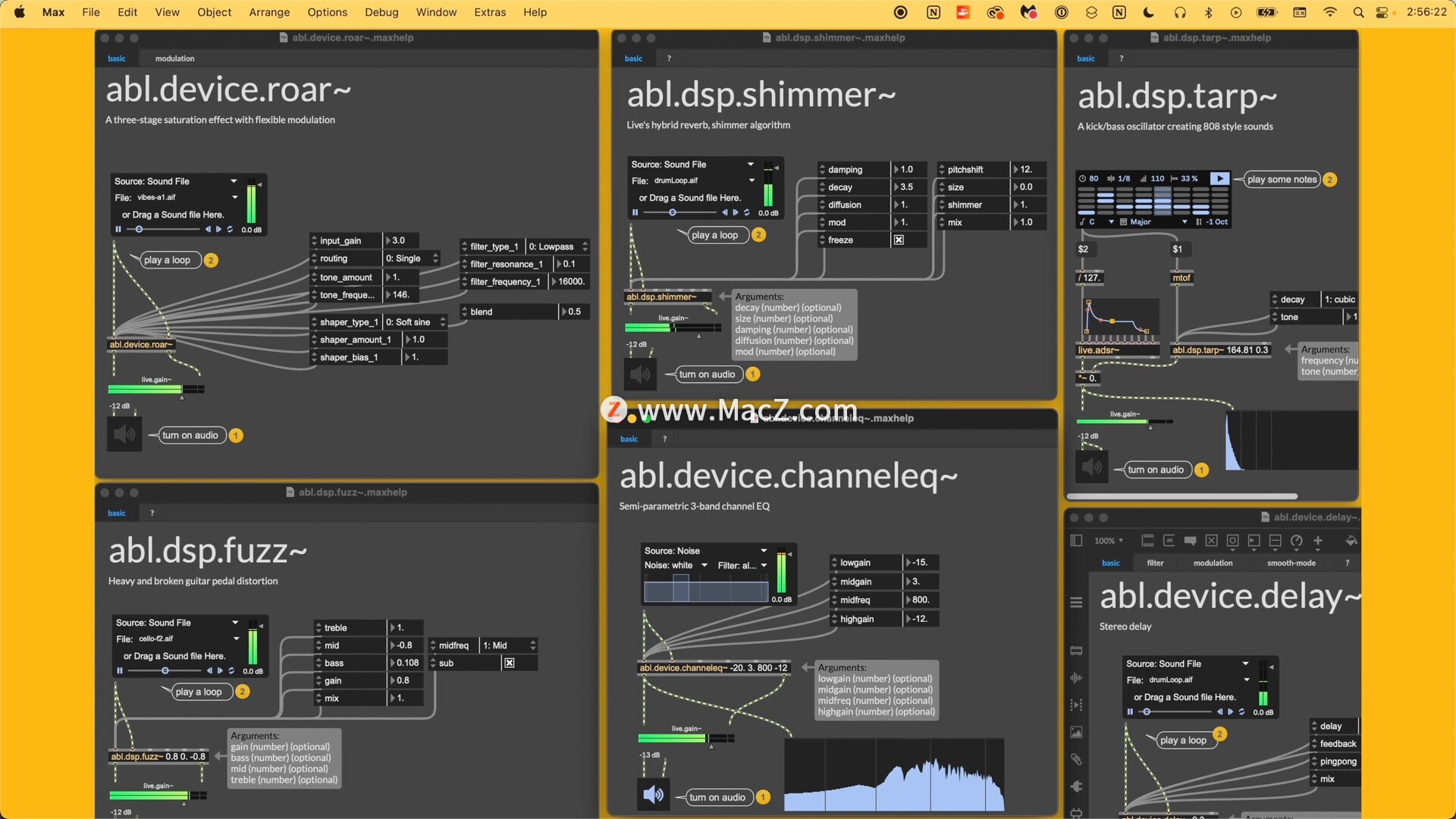This screenshot has height=819, width=1456.
Task: Open midfreq 1: Mid dropdown in fuzz
Action: (x=510, y=645)
